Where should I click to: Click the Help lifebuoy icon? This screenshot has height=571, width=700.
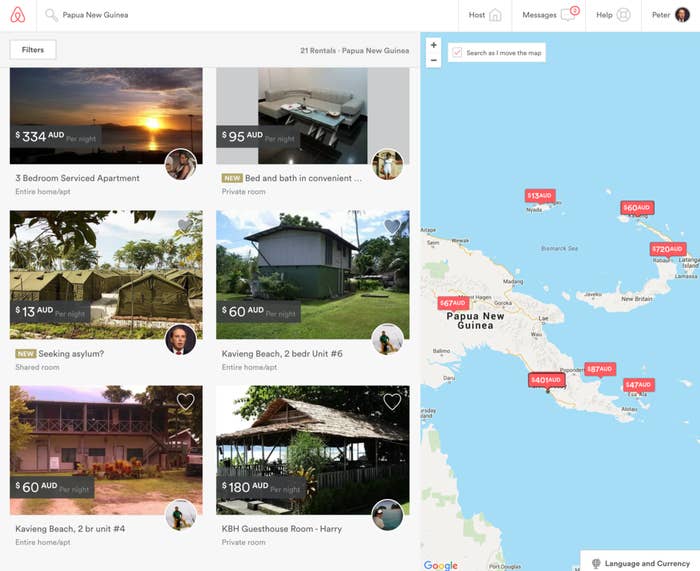[623, 15]
